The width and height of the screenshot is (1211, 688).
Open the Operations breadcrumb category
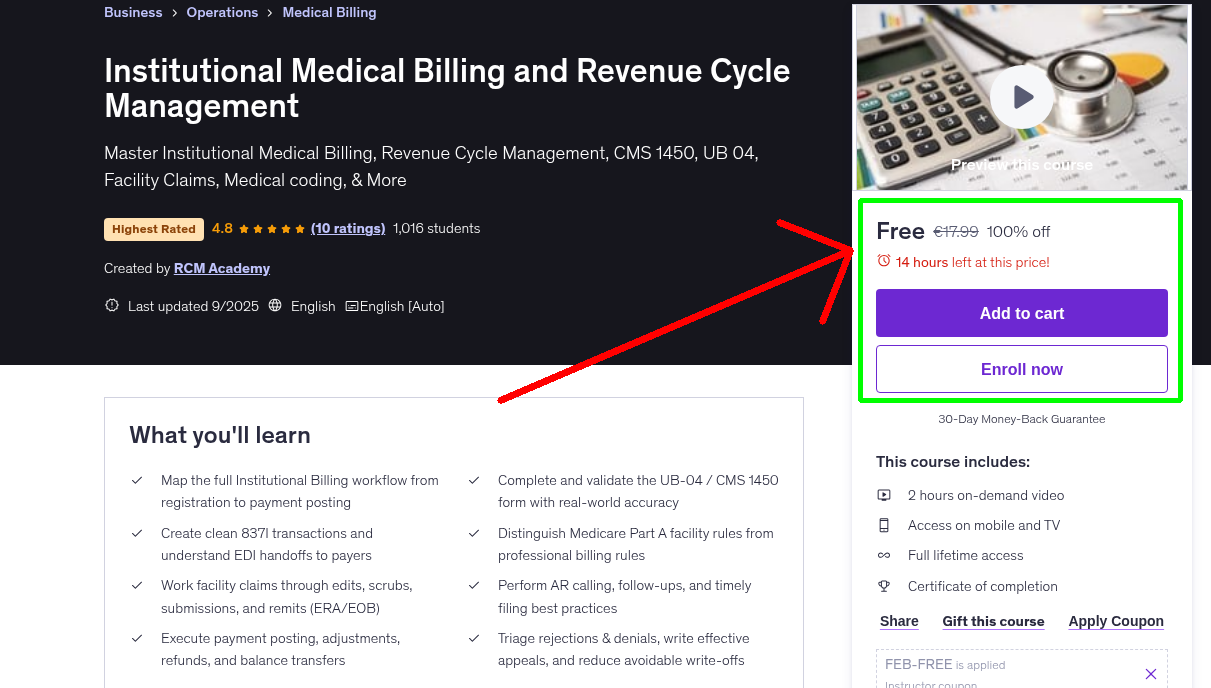tap(222, 12)
